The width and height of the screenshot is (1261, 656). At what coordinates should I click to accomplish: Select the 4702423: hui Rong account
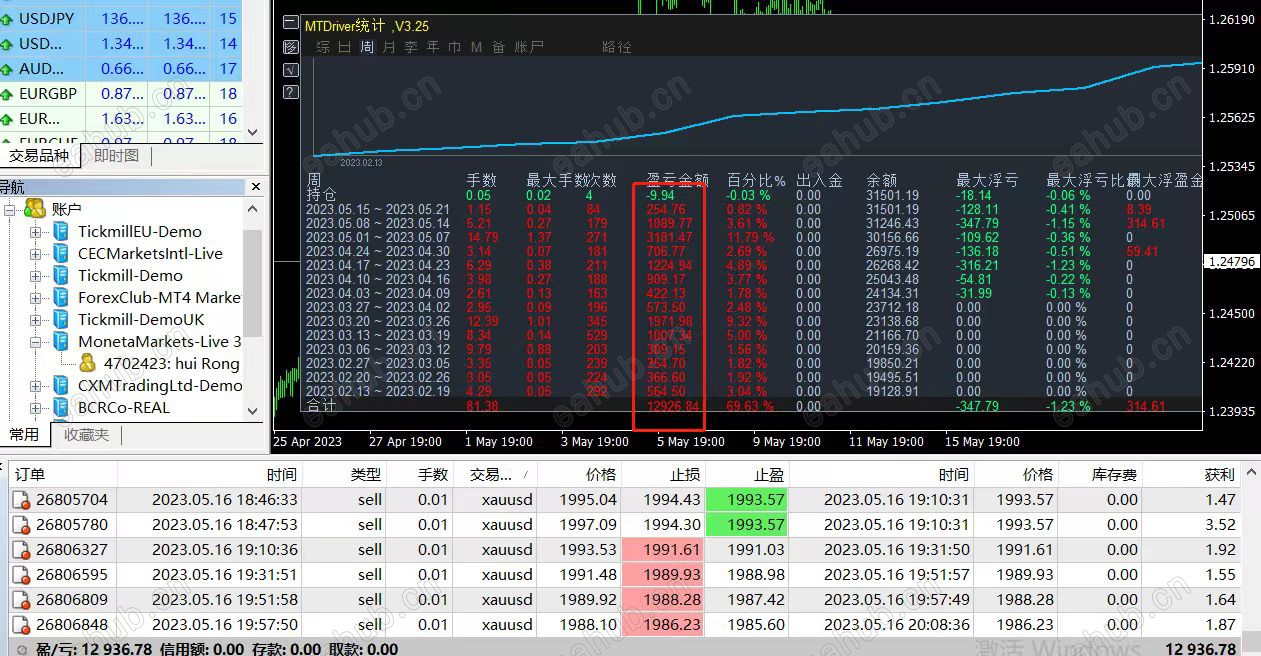[172, 364]
